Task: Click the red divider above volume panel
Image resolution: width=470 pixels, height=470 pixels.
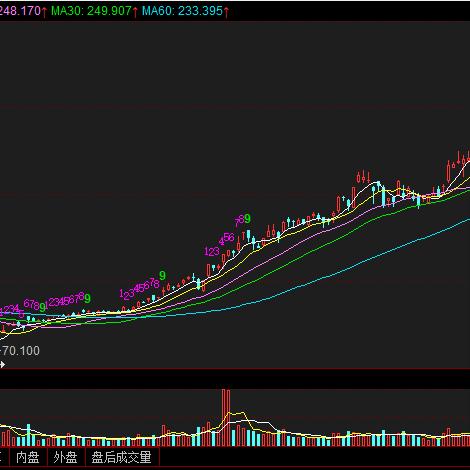Action: pyautogui.click(x=235, y=369)
